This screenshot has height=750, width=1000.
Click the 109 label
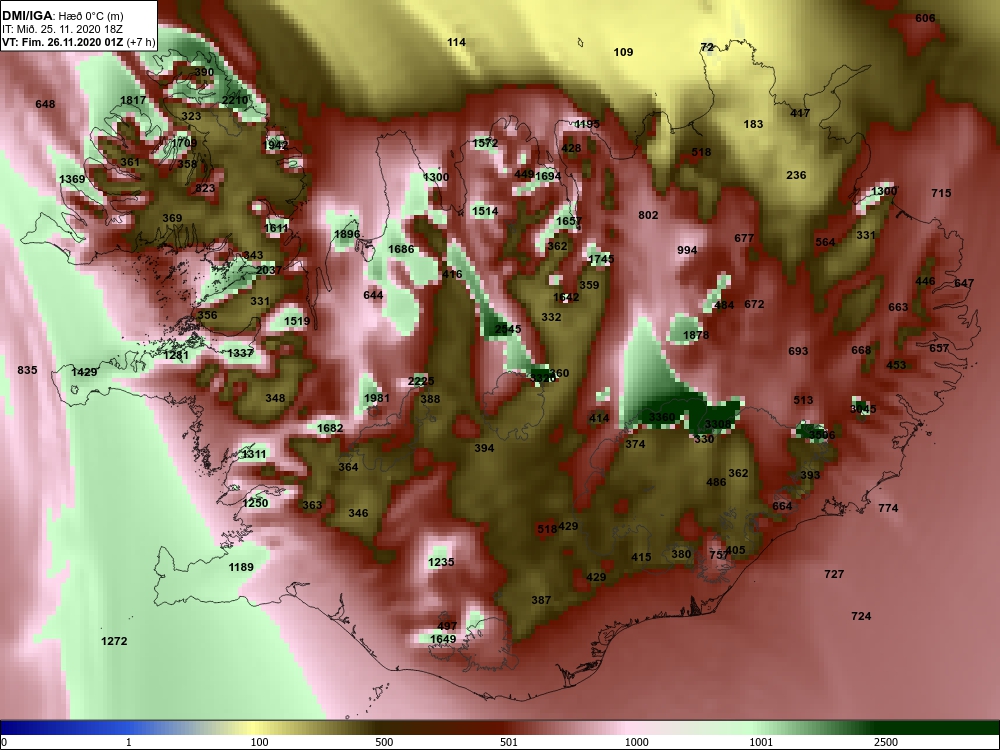coord(623,52)
